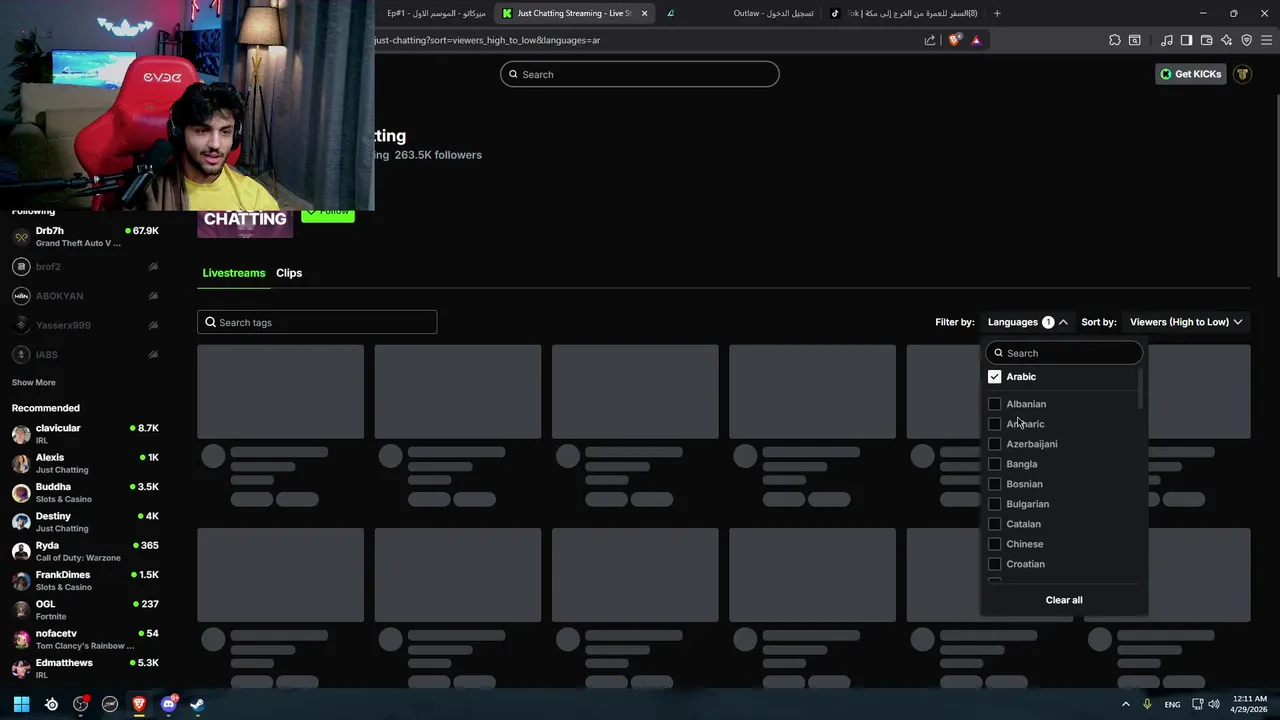Switch to the Outlaw browser tab
This screenshot has width=1280, height=720.
(x=773, y=13)
